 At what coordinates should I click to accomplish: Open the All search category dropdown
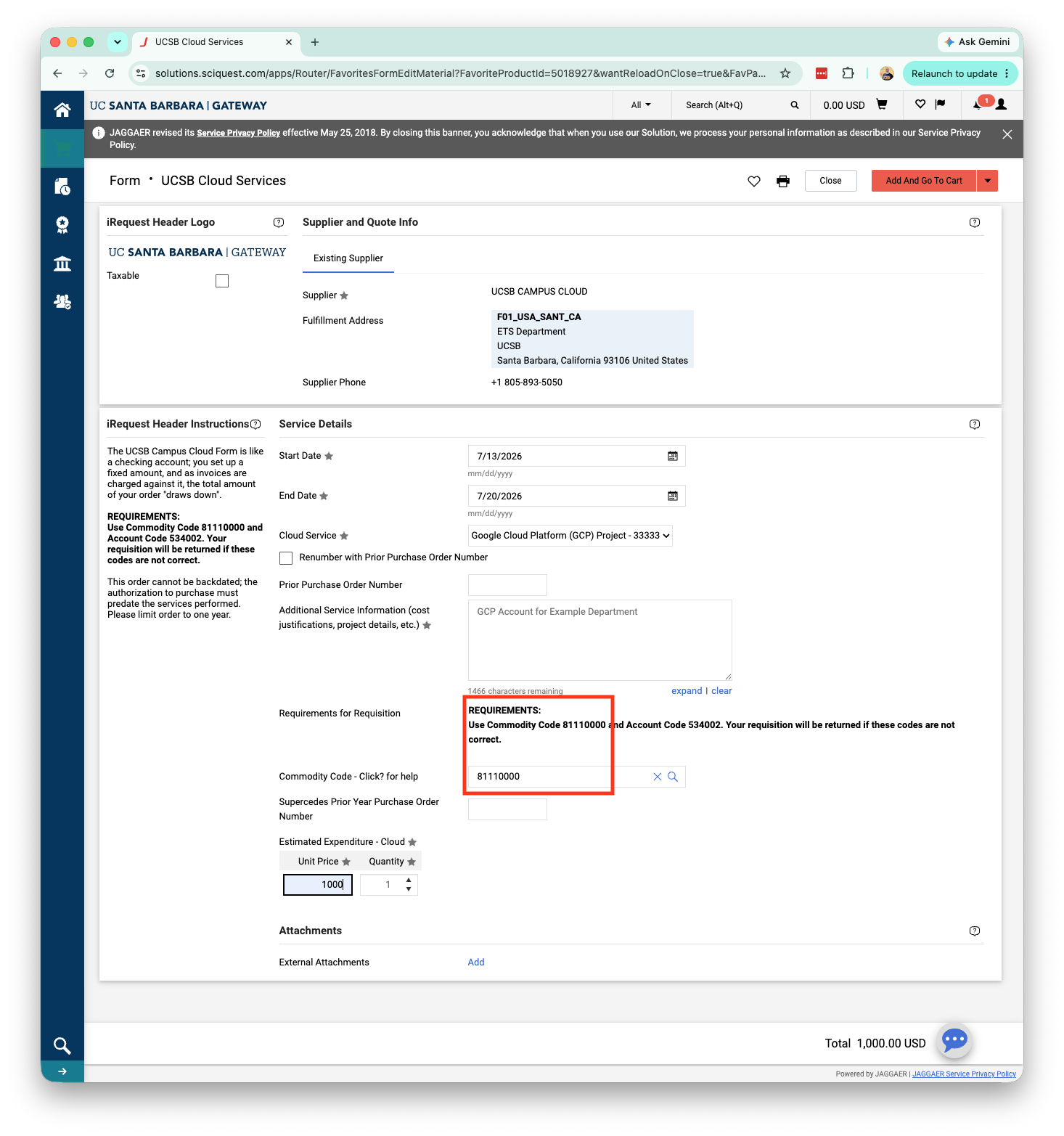[x=641, y=105]
